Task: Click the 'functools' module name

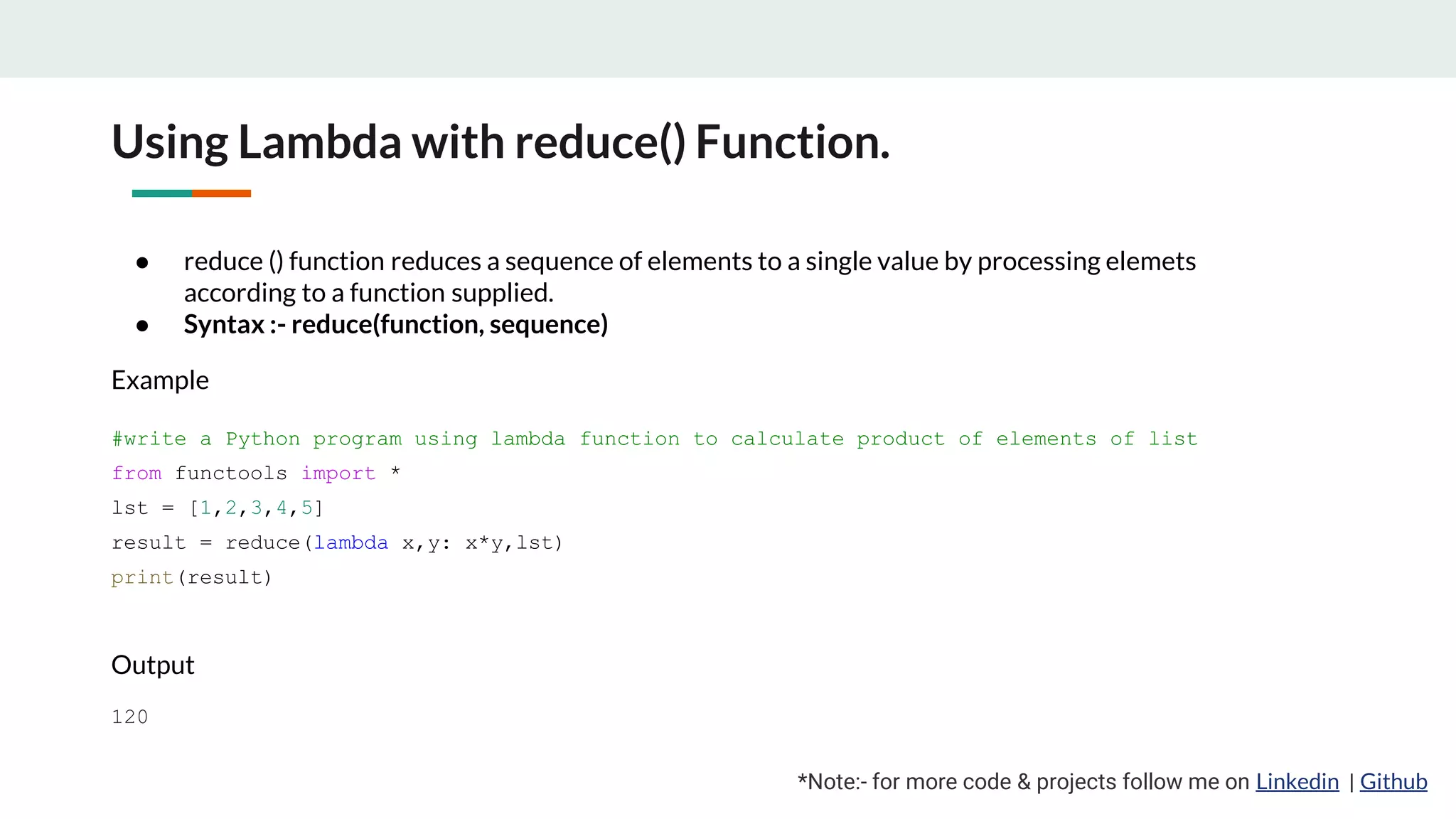Action: tap(231, 473)
